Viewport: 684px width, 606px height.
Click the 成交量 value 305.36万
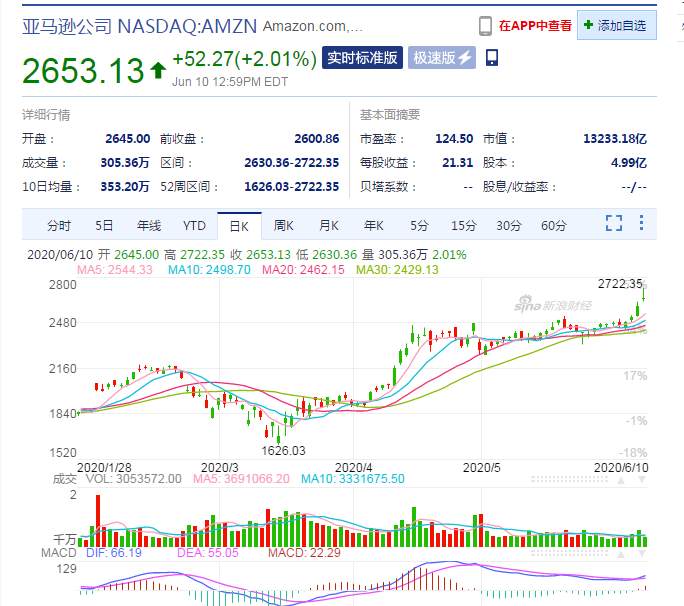coord(125,163)
